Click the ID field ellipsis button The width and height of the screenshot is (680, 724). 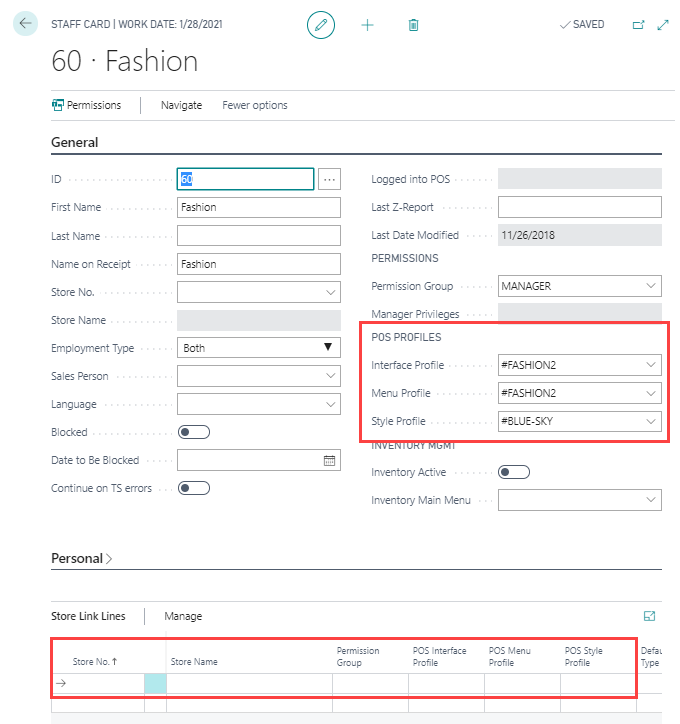click(330, 179)
